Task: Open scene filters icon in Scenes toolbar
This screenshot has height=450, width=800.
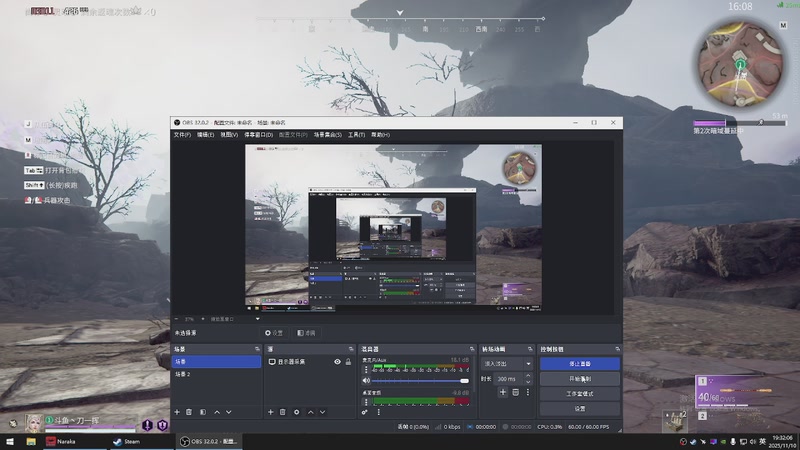Action: point(203,412)
